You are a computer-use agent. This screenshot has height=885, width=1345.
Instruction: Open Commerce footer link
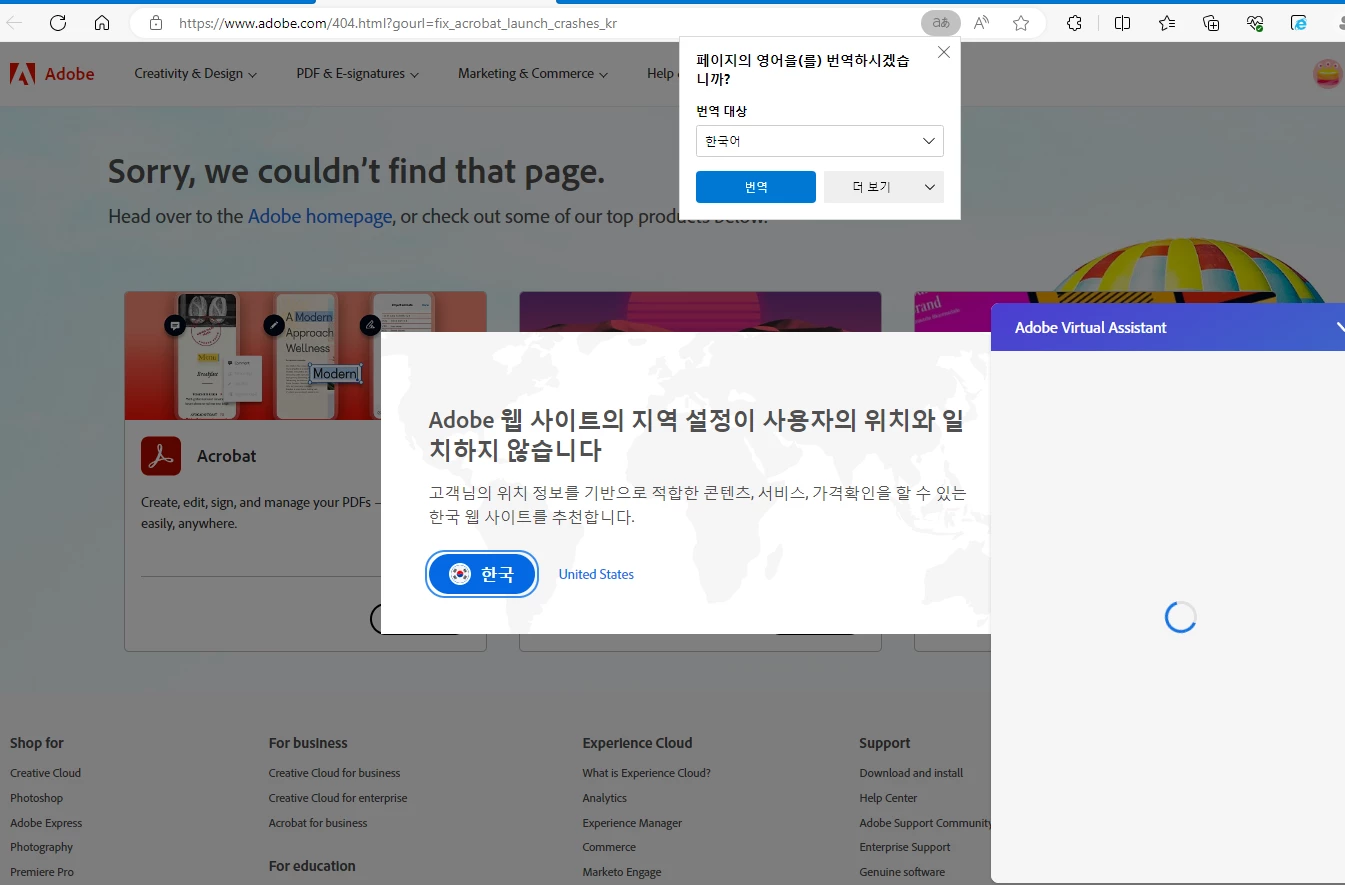(x=609, y=847)
